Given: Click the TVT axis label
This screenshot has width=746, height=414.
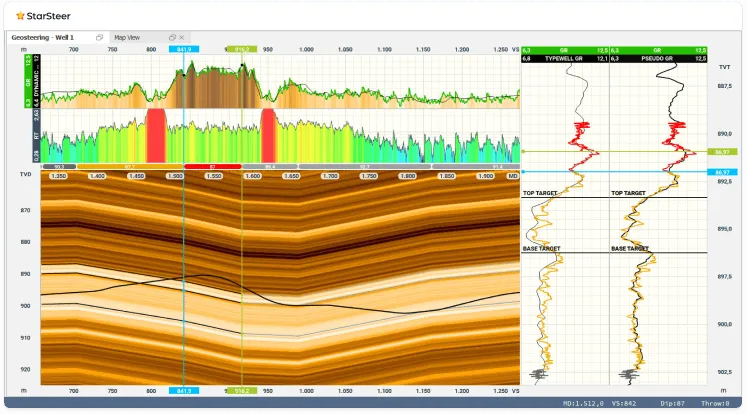Looking at the screenshot, I should [x=724, y=67].
